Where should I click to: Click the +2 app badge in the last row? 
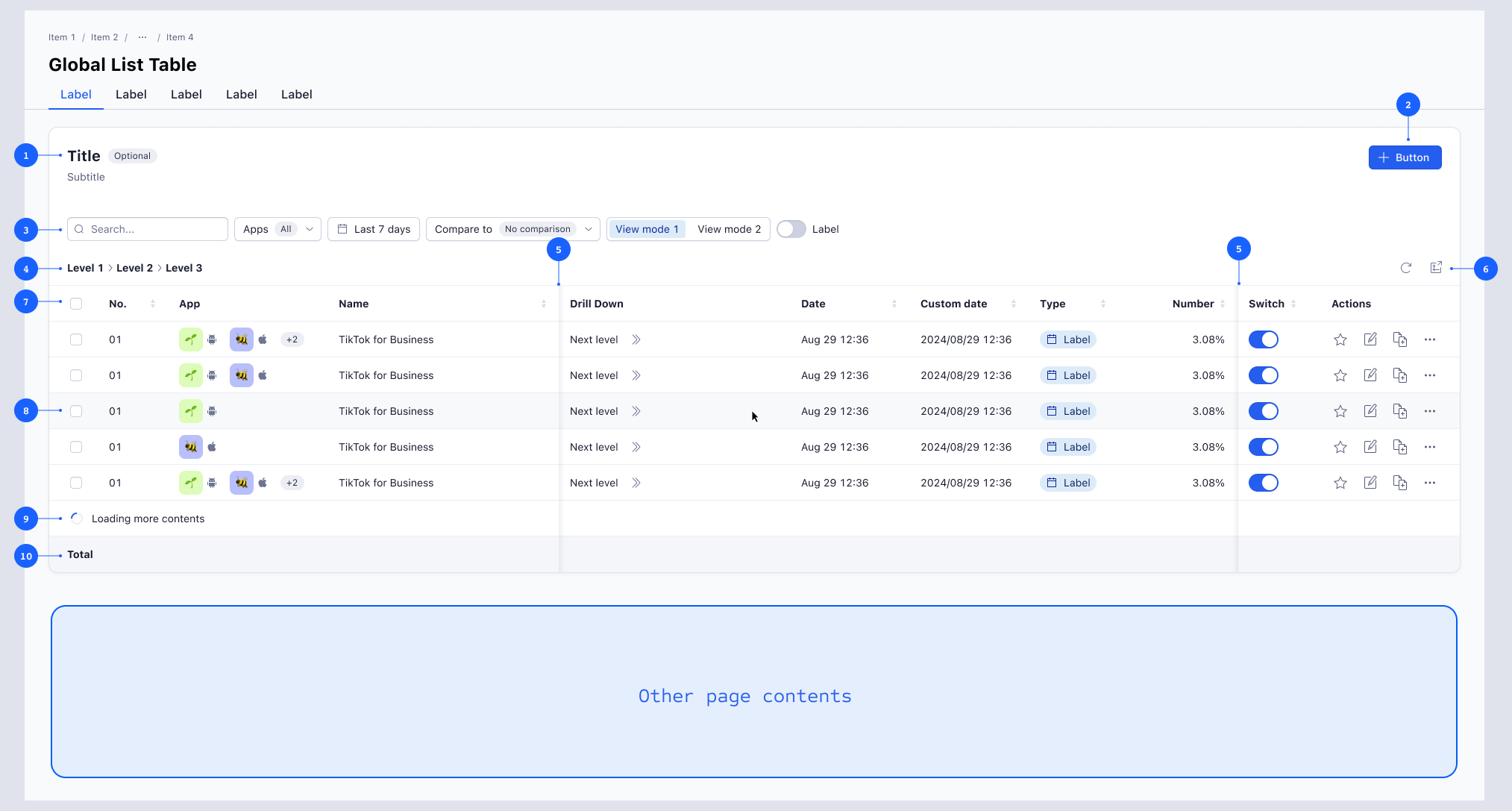point(292,483)
